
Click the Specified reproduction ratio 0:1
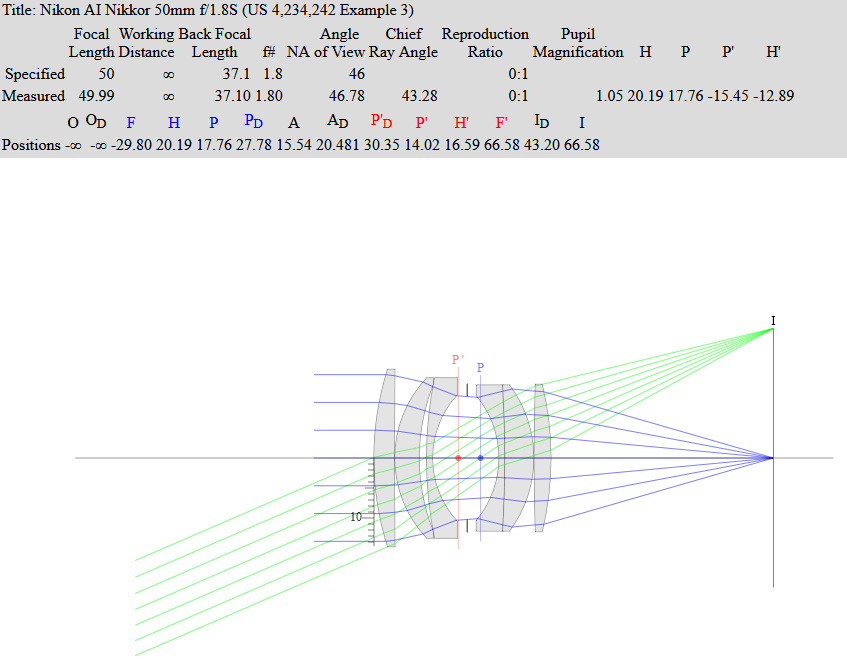coord(518,74)
